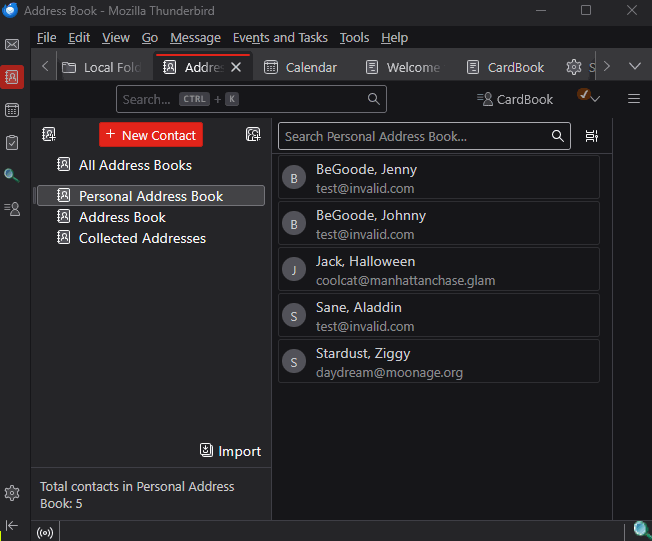Open list display options icon
The width and height of the screenshot is (652, 541).
[x=591, y=136]
